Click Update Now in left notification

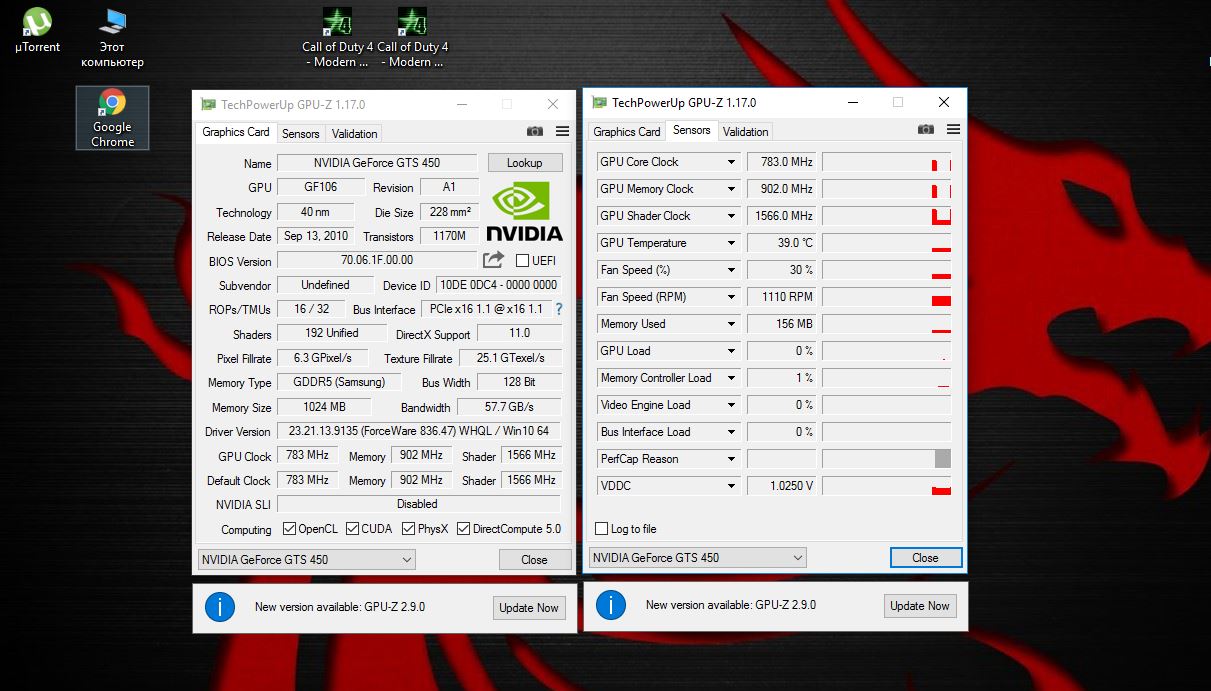[529, 608]
